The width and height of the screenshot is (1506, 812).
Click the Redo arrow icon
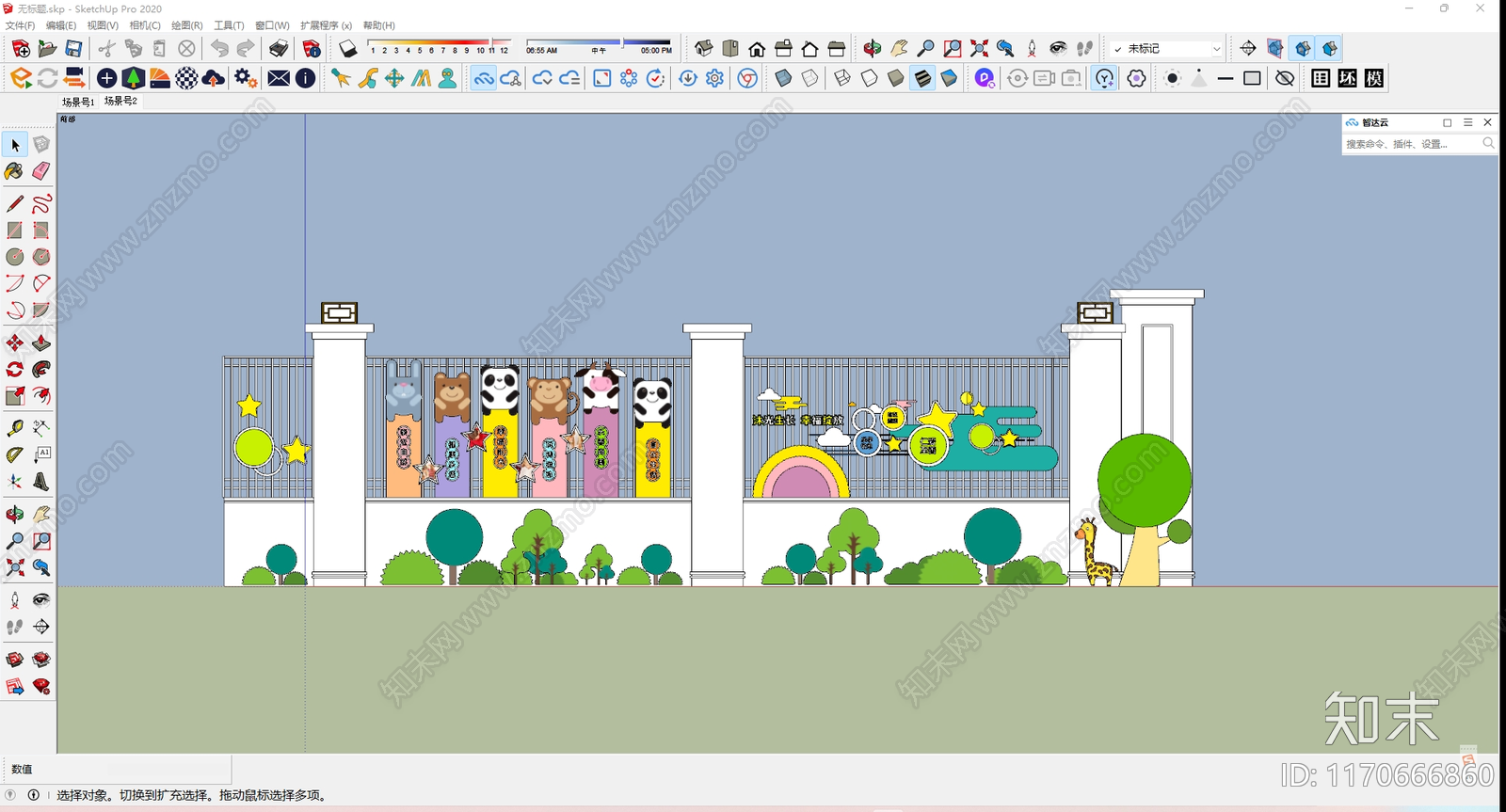[x=246, y=48]
